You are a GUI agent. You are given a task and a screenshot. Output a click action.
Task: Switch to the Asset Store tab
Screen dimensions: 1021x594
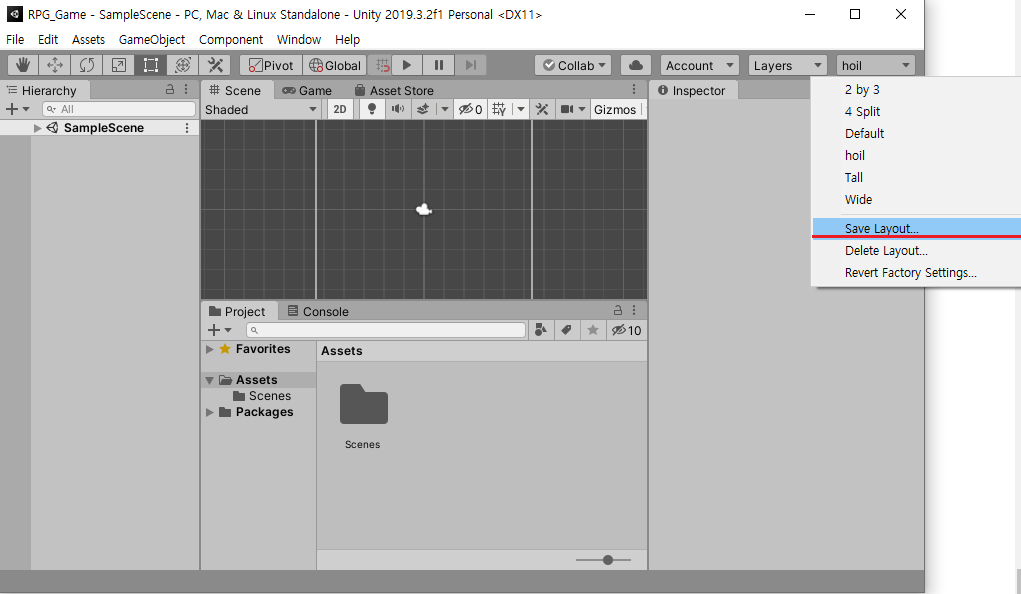[x=394, y=91]
